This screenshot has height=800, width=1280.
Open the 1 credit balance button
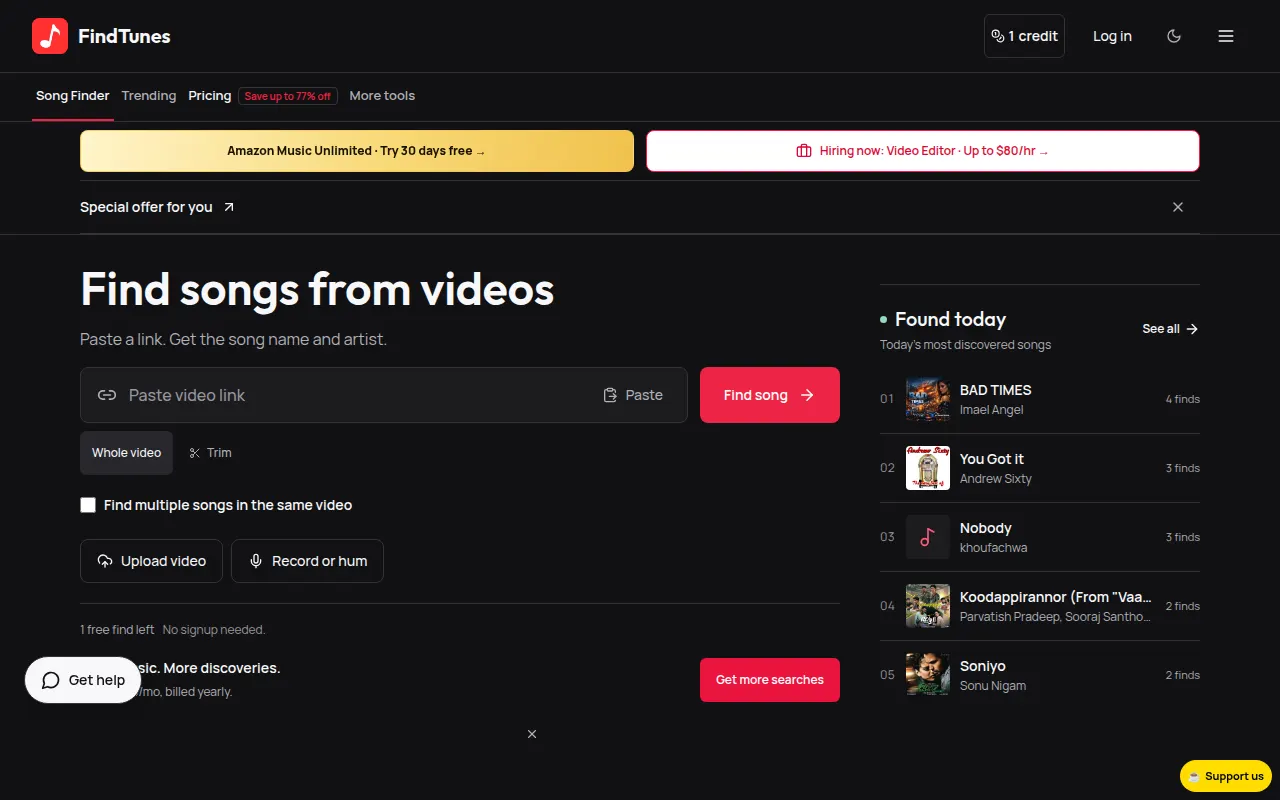1024,36
